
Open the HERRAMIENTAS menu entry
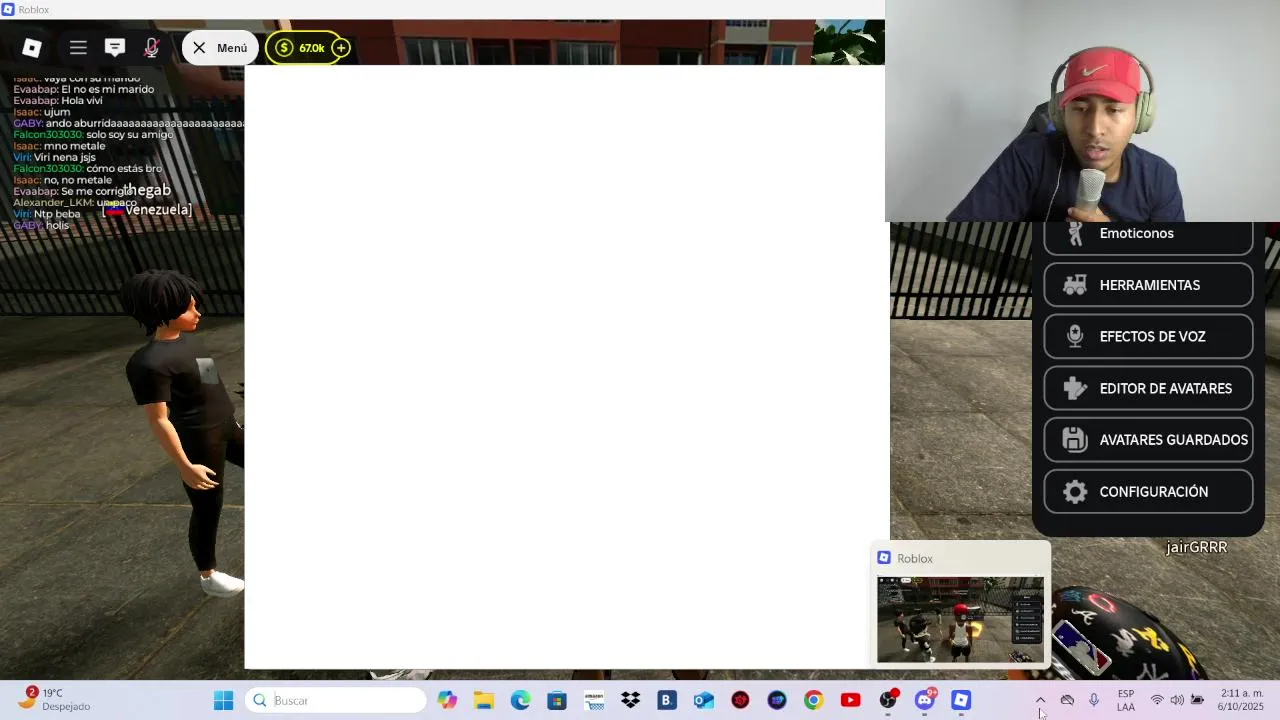(x=1148, y=285)
